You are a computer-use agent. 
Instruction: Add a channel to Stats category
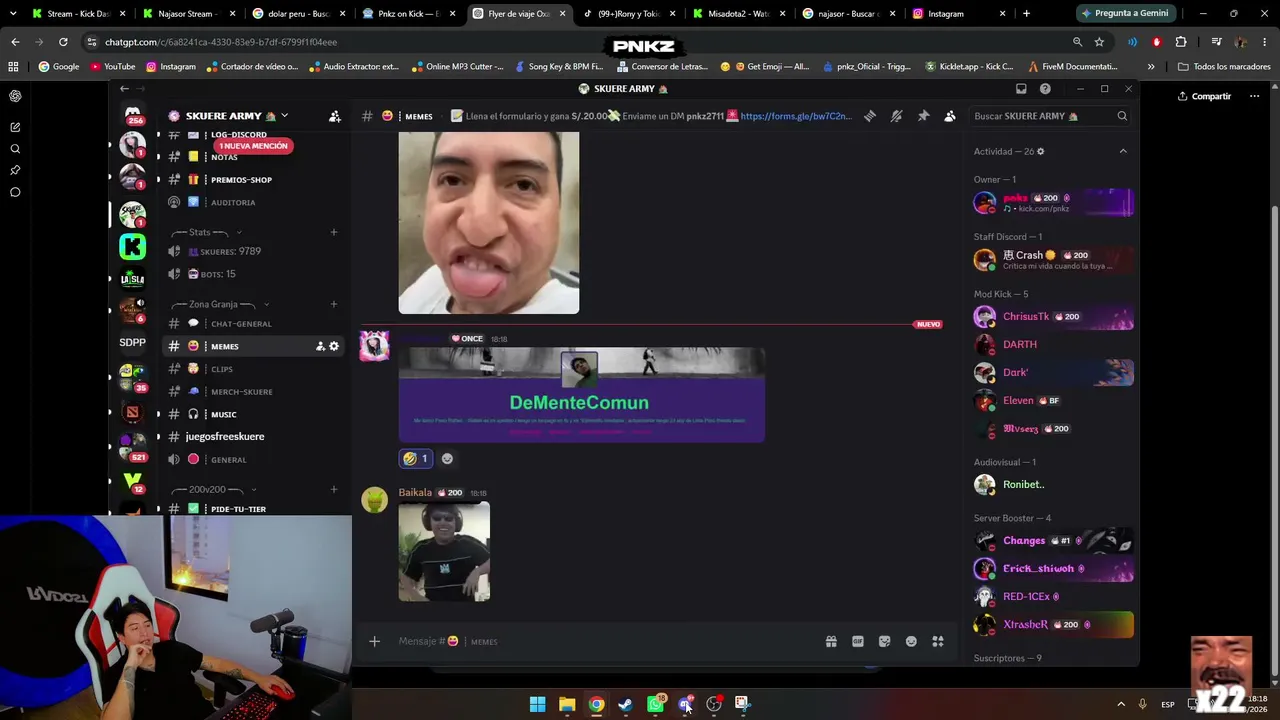click(x=334, y=232)
